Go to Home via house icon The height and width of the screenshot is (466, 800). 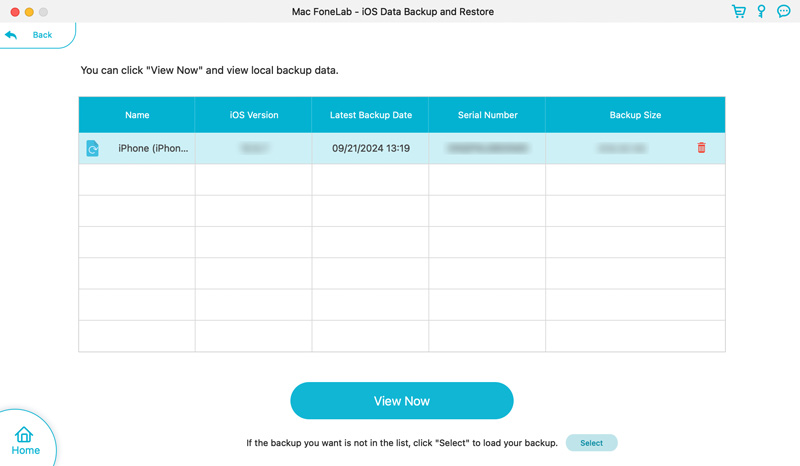[24, 435]
